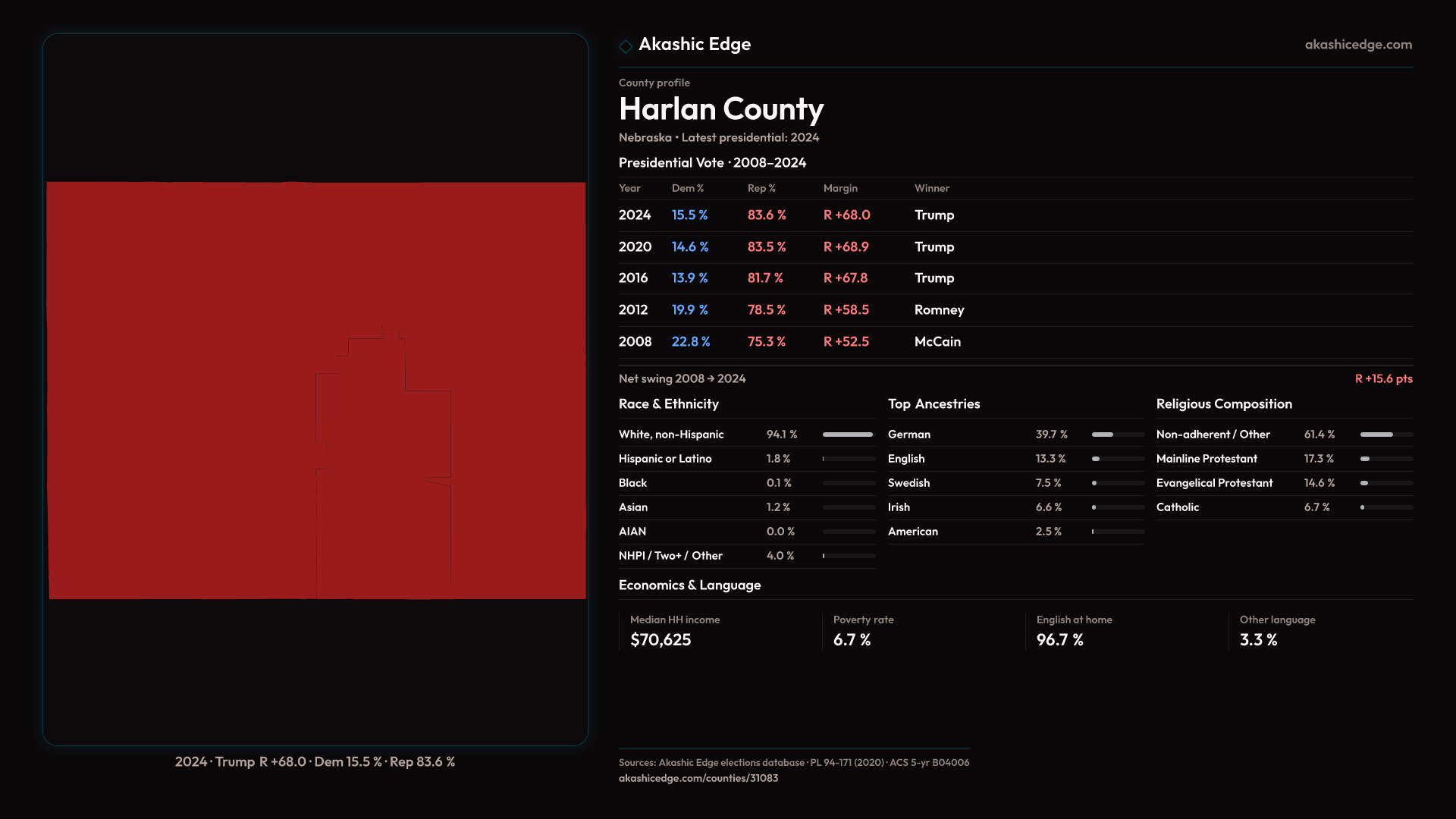Select the 2024 presidential vote row

pyautogui.click(x=635, y=215)
